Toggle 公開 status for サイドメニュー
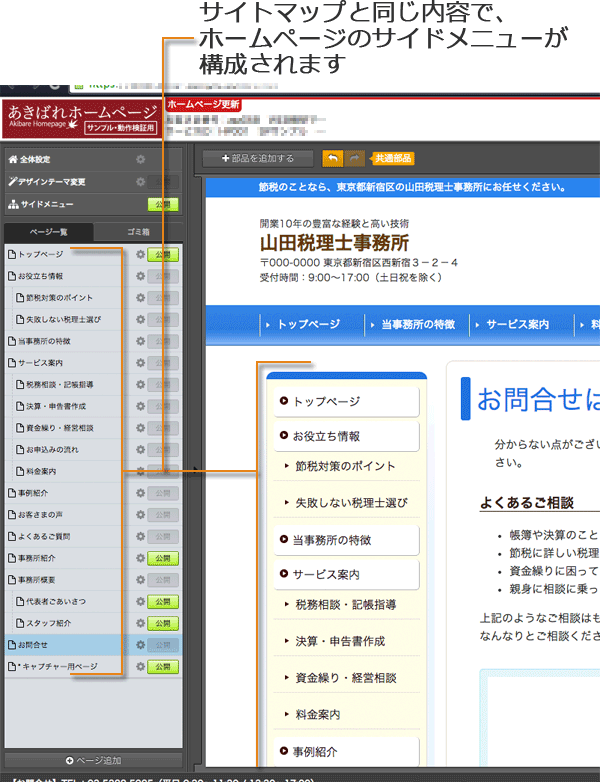This screenshot has height=782, width=600. click(163, 205)
